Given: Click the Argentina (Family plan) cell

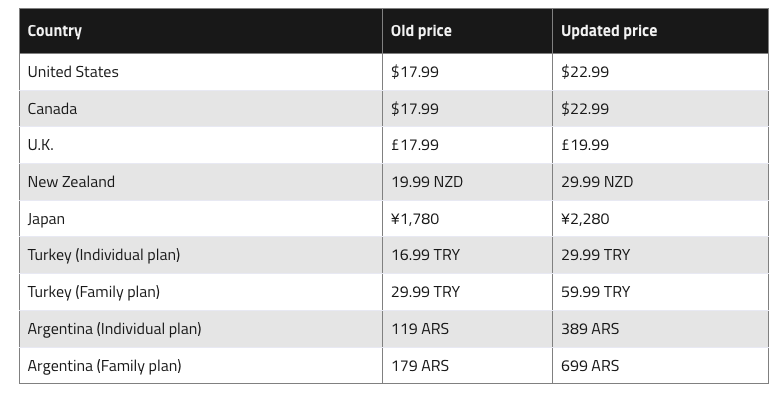Looking at the screenshot, I should [201, 366].
